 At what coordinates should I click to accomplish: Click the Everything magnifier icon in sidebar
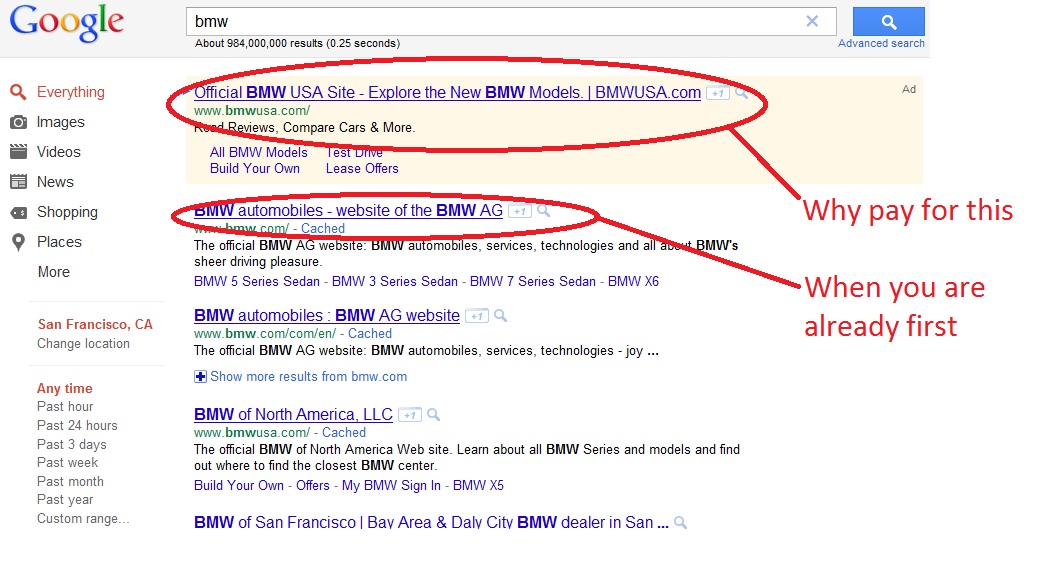tap(19, 92)
